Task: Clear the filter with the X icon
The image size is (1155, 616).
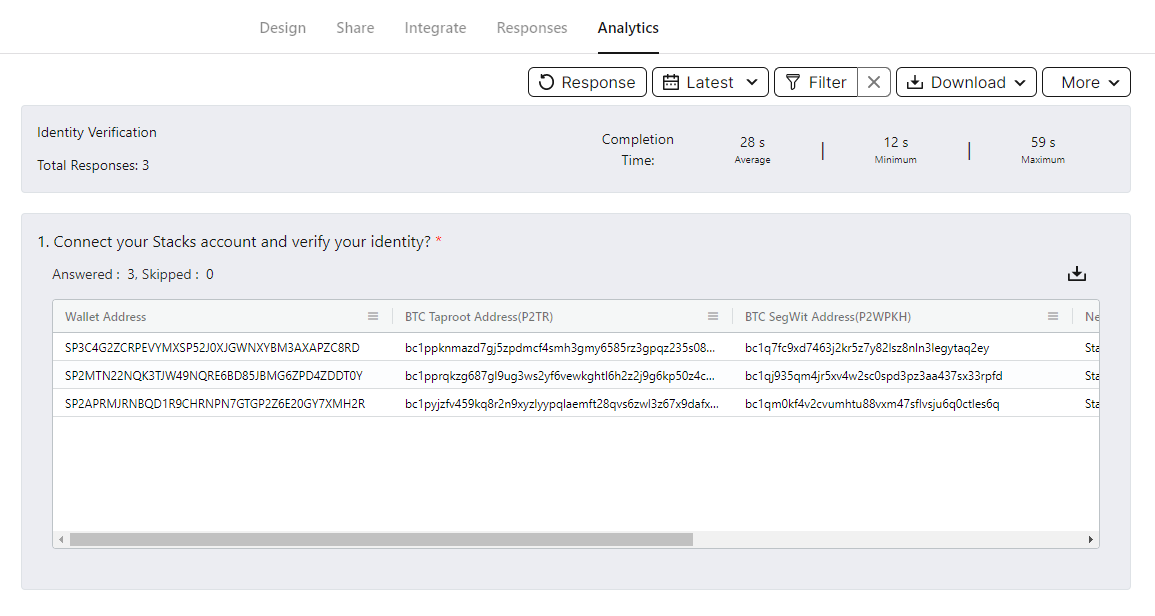Action: coord(873,82)
